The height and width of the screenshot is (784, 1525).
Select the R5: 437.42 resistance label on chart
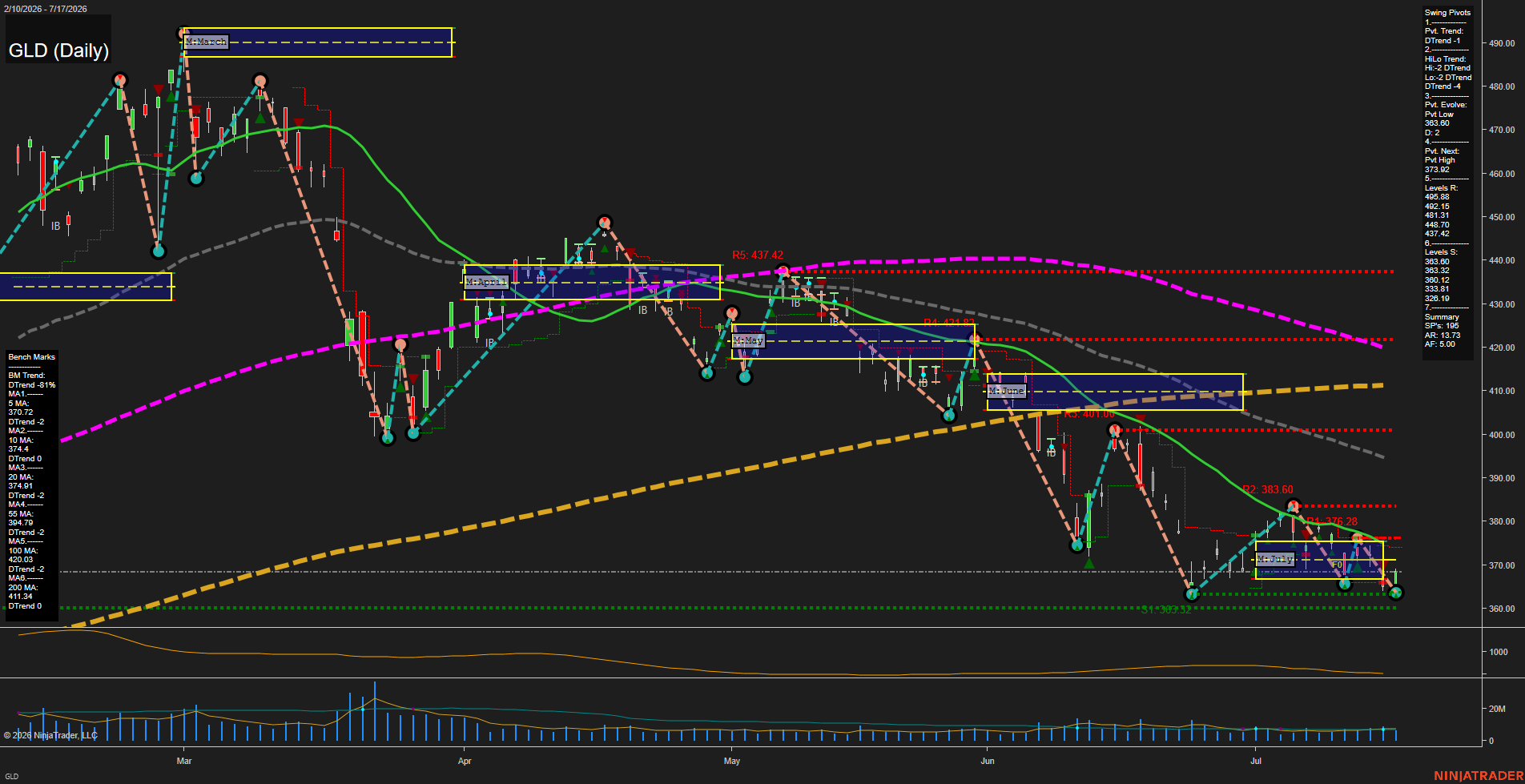[758, 255]
